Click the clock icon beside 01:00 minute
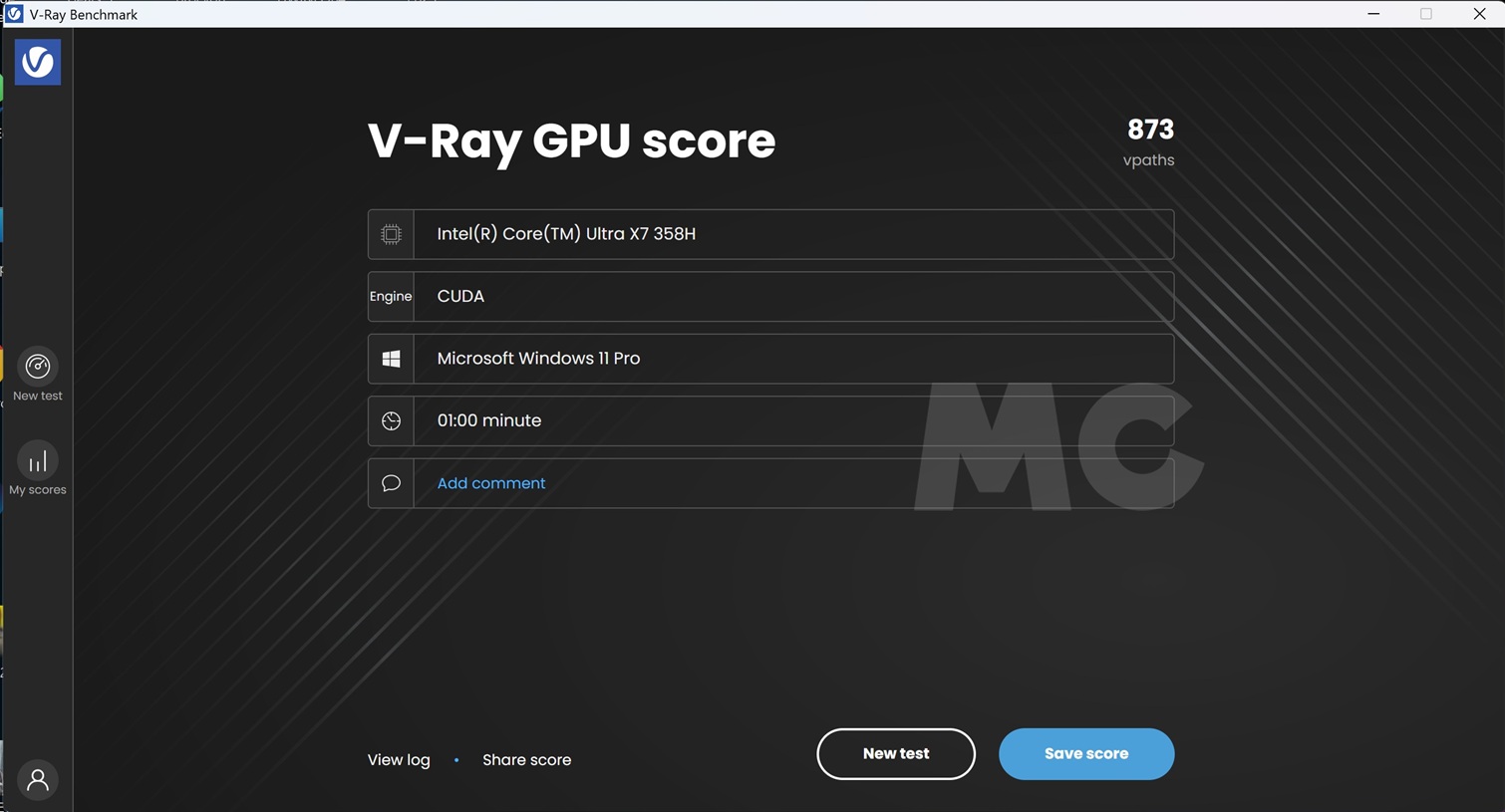This screenshot has height=812, width=1505. (x=391, y=421)
